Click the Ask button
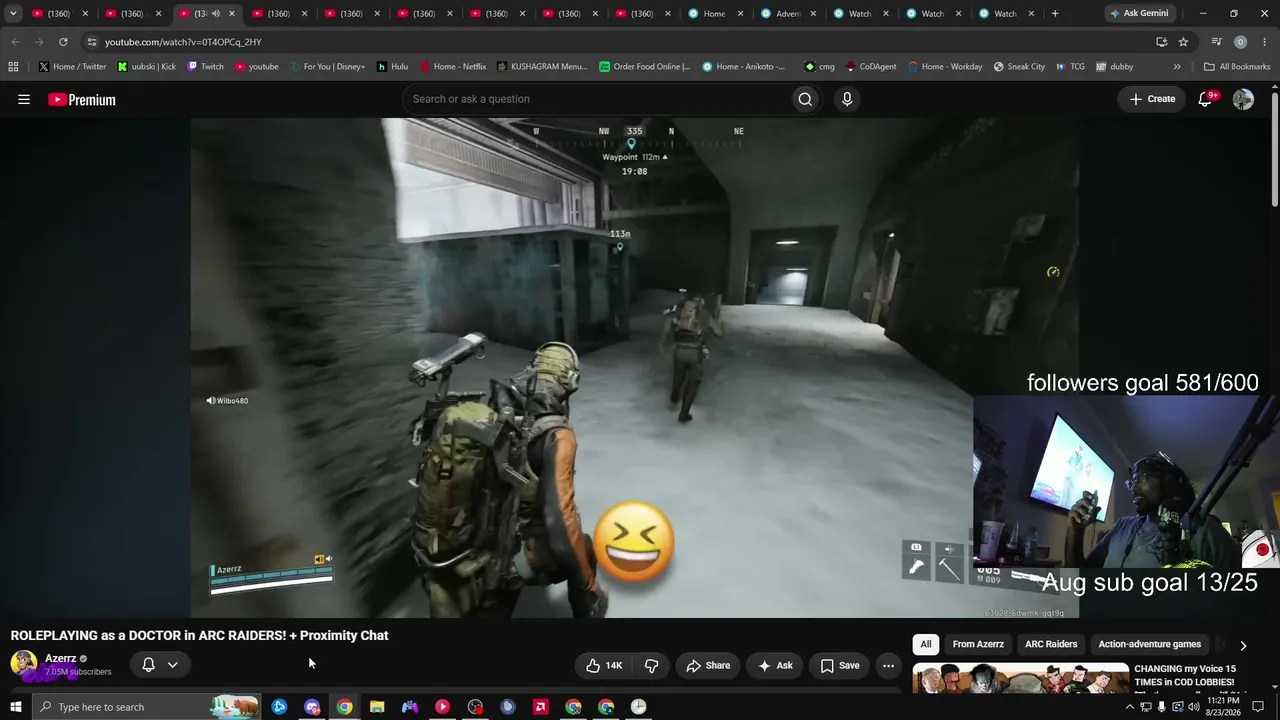1280x720 pixels. (x=775, y=665)
